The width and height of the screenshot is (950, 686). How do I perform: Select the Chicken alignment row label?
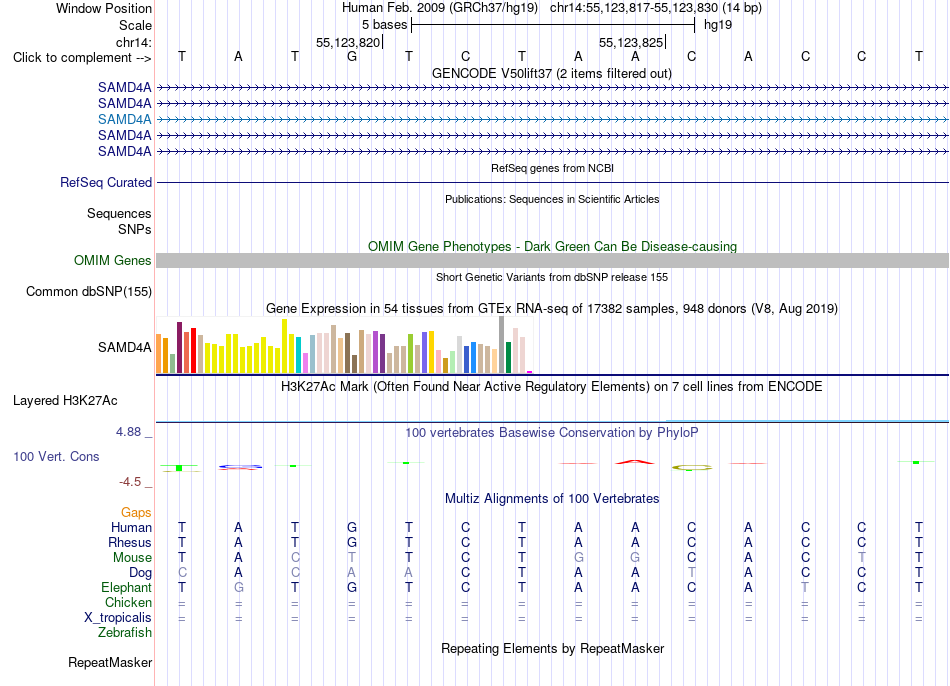click(x=128, y=602)
